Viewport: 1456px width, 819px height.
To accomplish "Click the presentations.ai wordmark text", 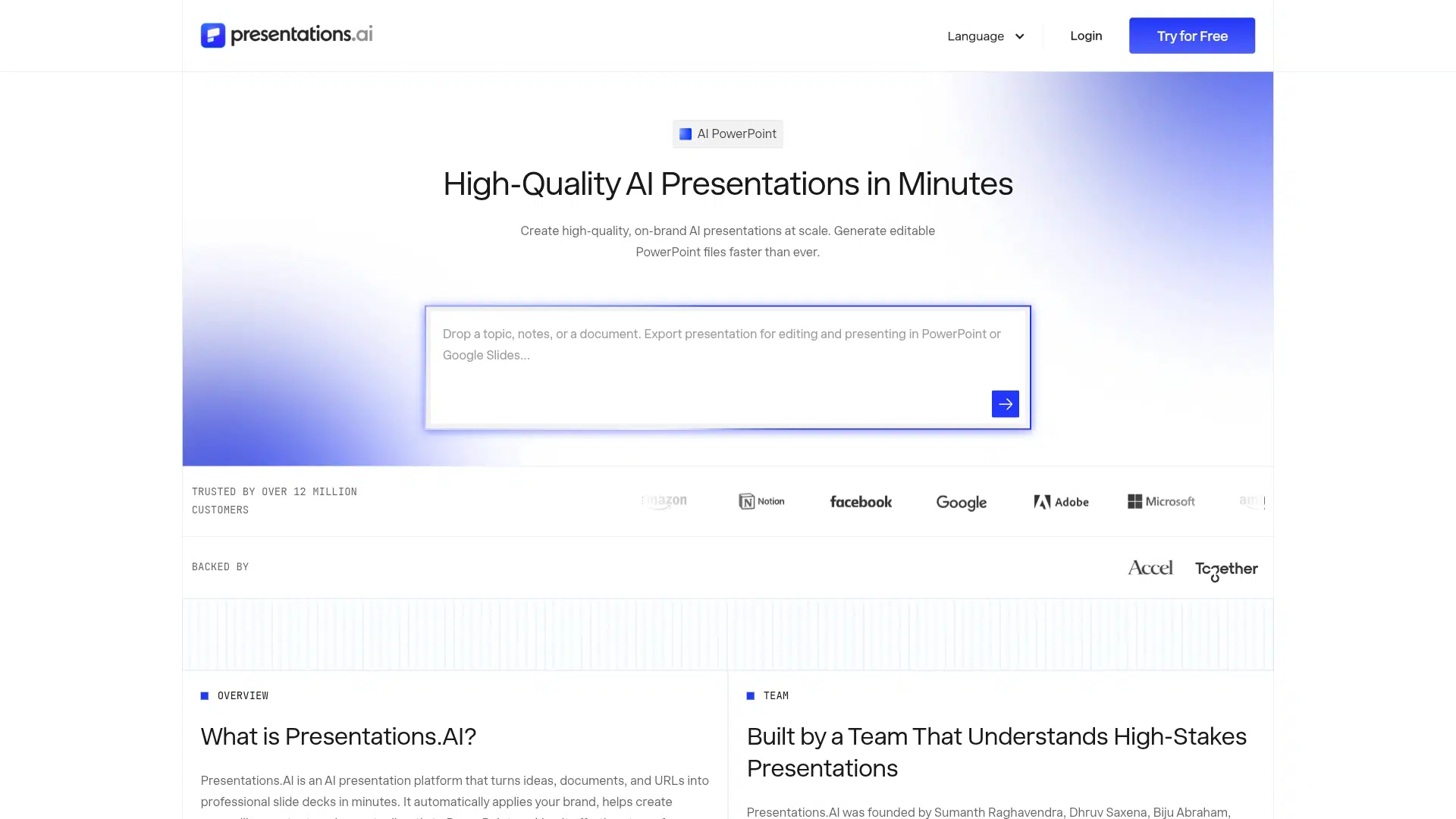I will pos(301,35).
